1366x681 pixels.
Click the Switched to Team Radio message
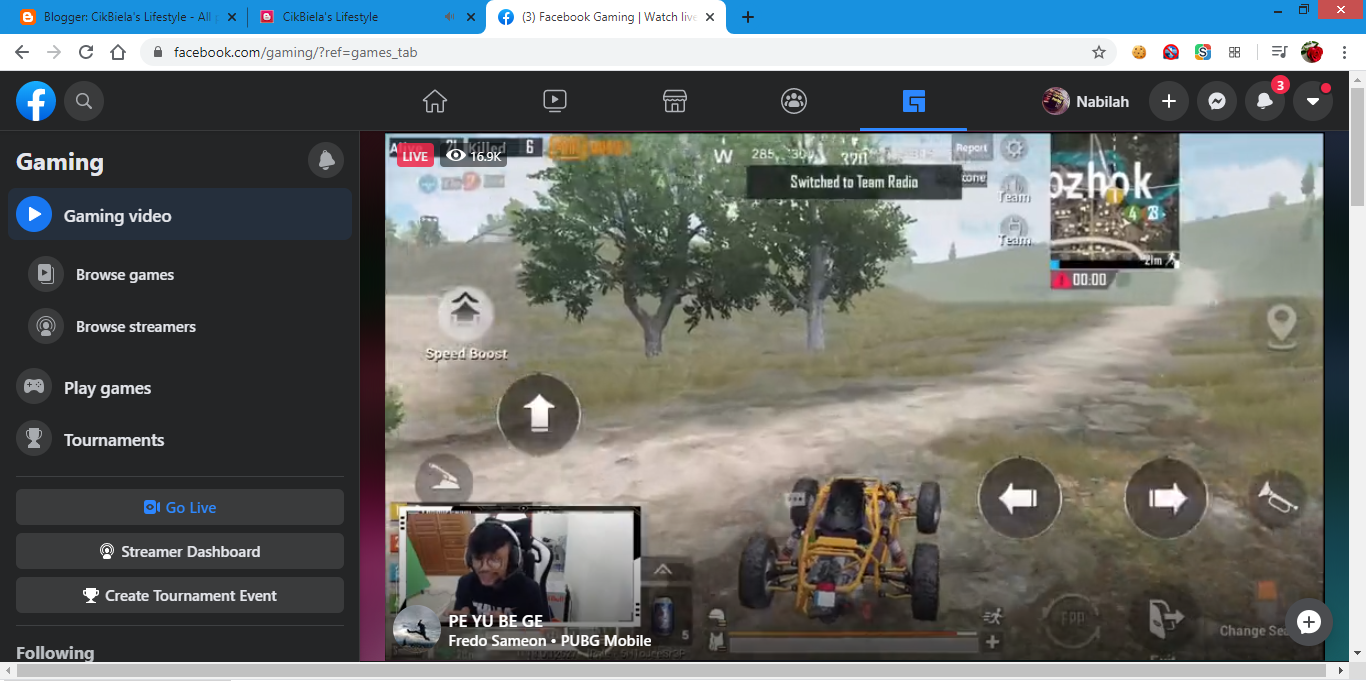tap(854, 182)
